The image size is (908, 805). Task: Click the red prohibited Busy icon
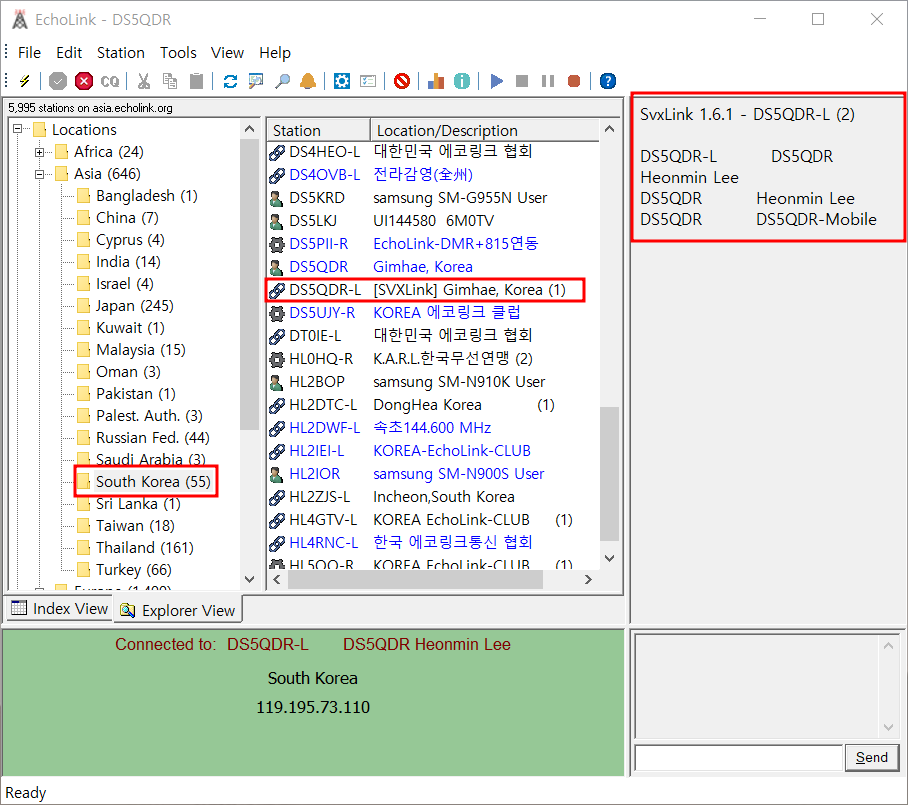pos(402,81)
